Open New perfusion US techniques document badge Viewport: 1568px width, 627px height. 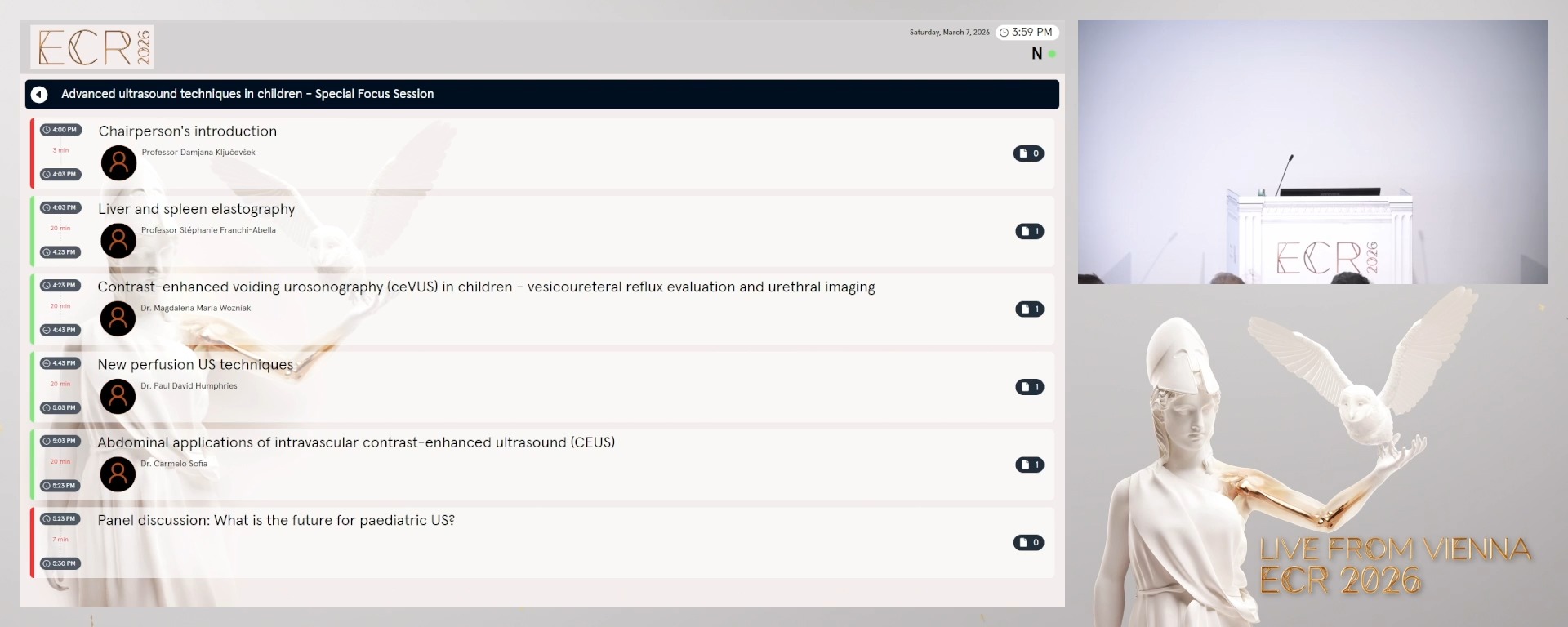click(1029, 387)
